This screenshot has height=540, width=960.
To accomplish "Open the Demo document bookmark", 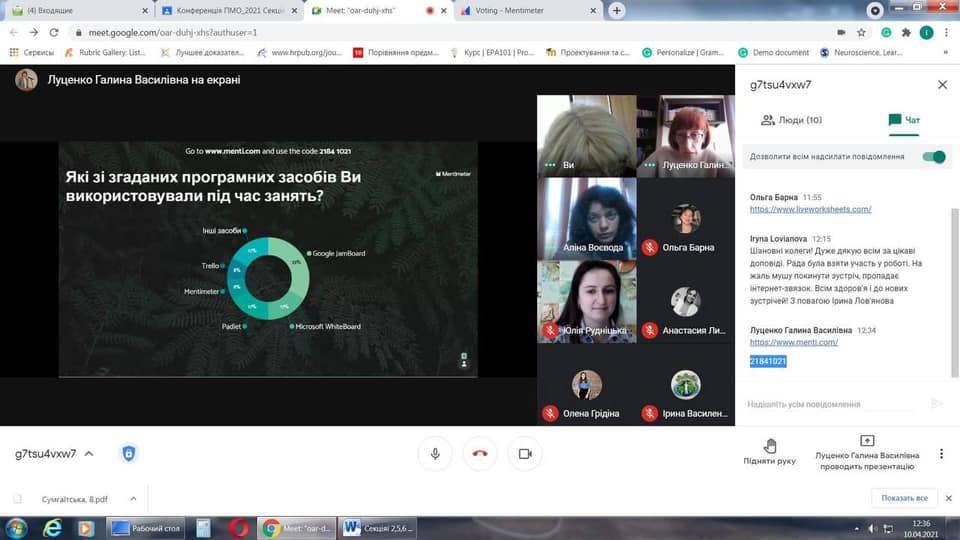I will pyautogui.click(x=773, y=53).
